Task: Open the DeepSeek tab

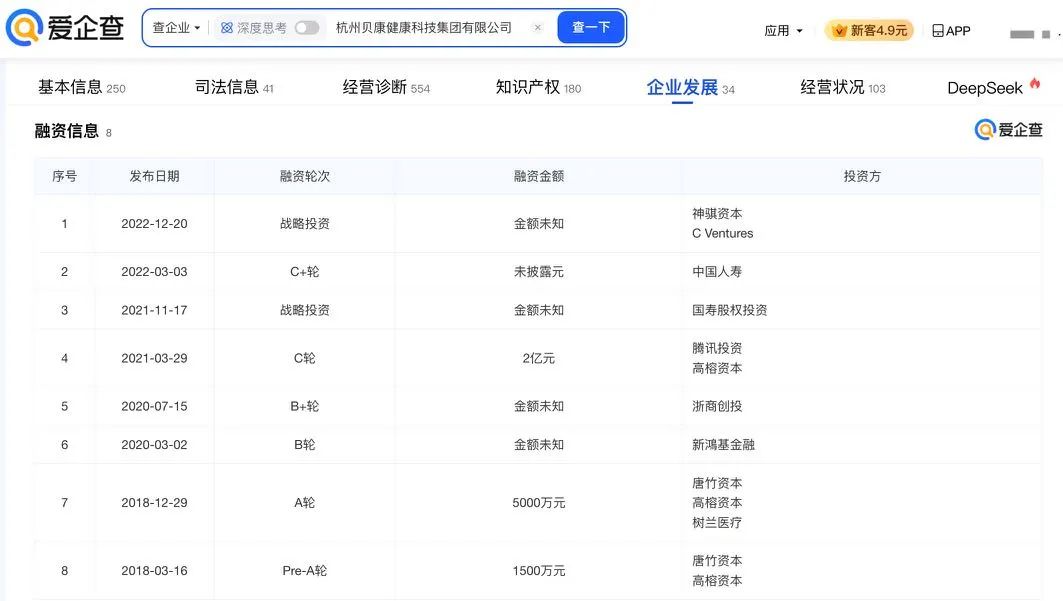Action: click(x=984, y=88)
